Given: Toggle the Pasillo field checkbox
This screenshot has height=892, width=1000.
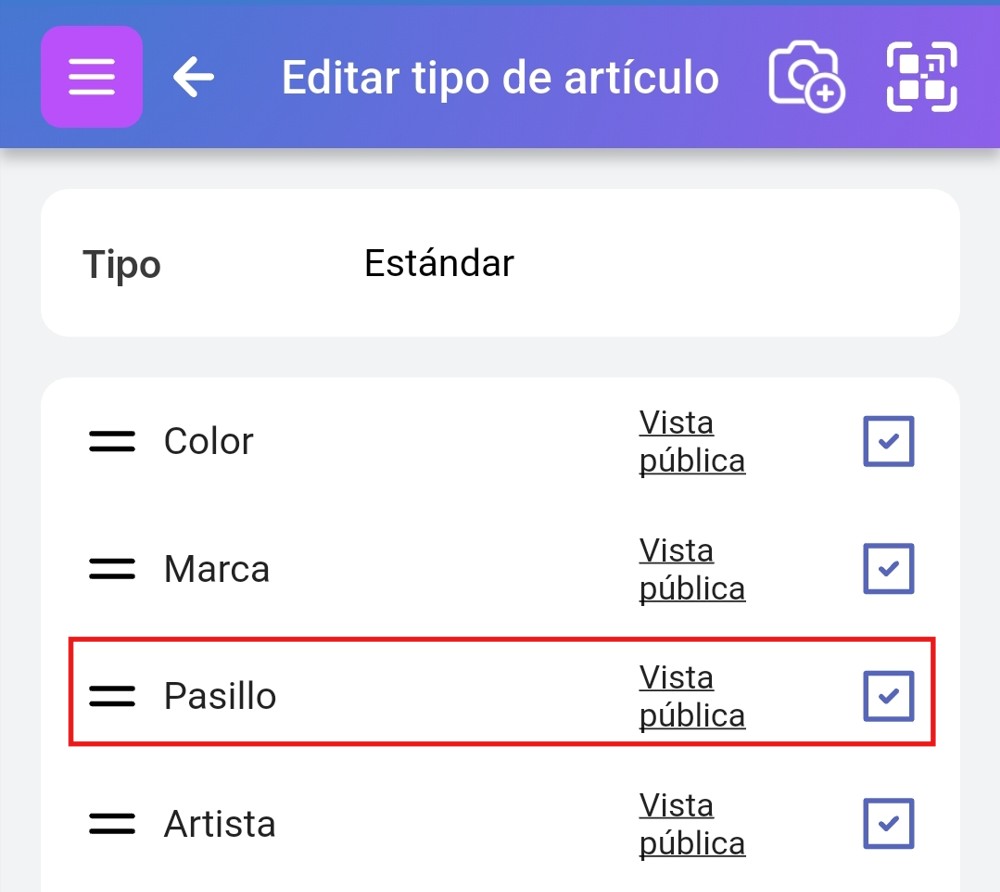Looking at the screenshot, I should [x=888, y=696].
